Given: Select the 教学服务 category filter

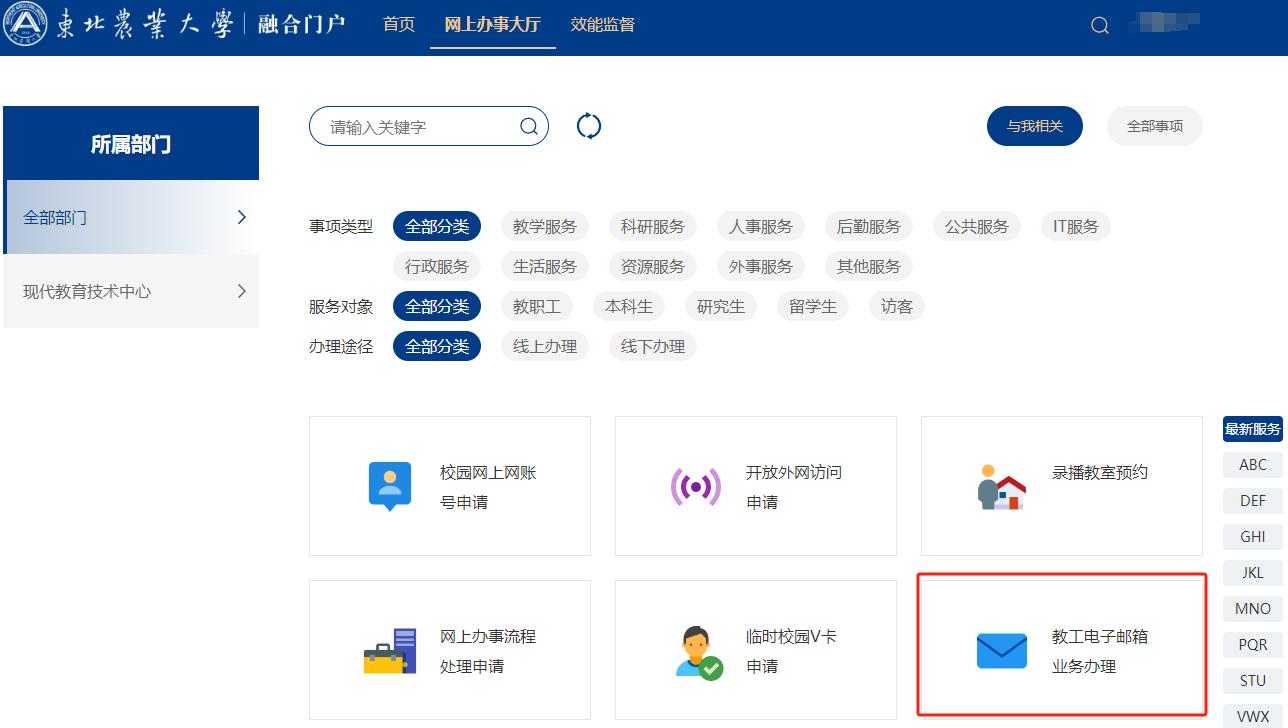Looking at the screenshot, I should coord(545,227).
